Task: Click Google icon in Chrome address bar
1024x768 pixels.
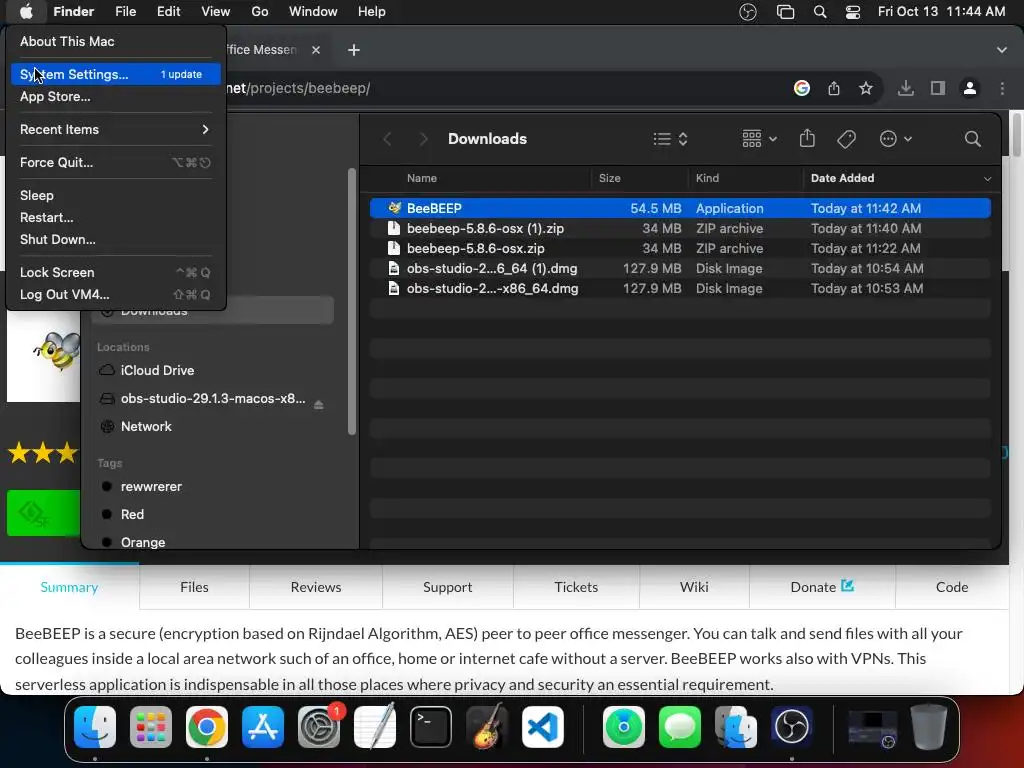Action: 802,88
